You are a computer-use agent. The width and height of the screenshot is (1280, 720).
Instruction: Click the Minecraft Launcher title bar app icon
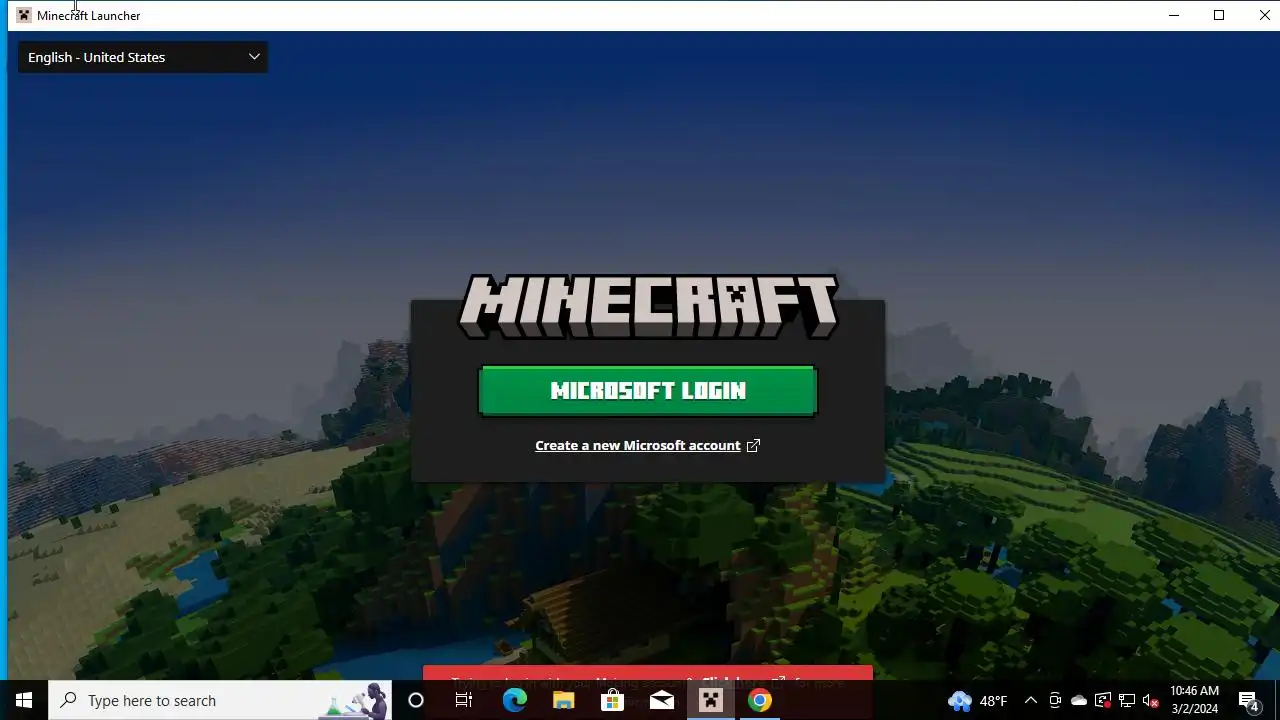point(24,15)
